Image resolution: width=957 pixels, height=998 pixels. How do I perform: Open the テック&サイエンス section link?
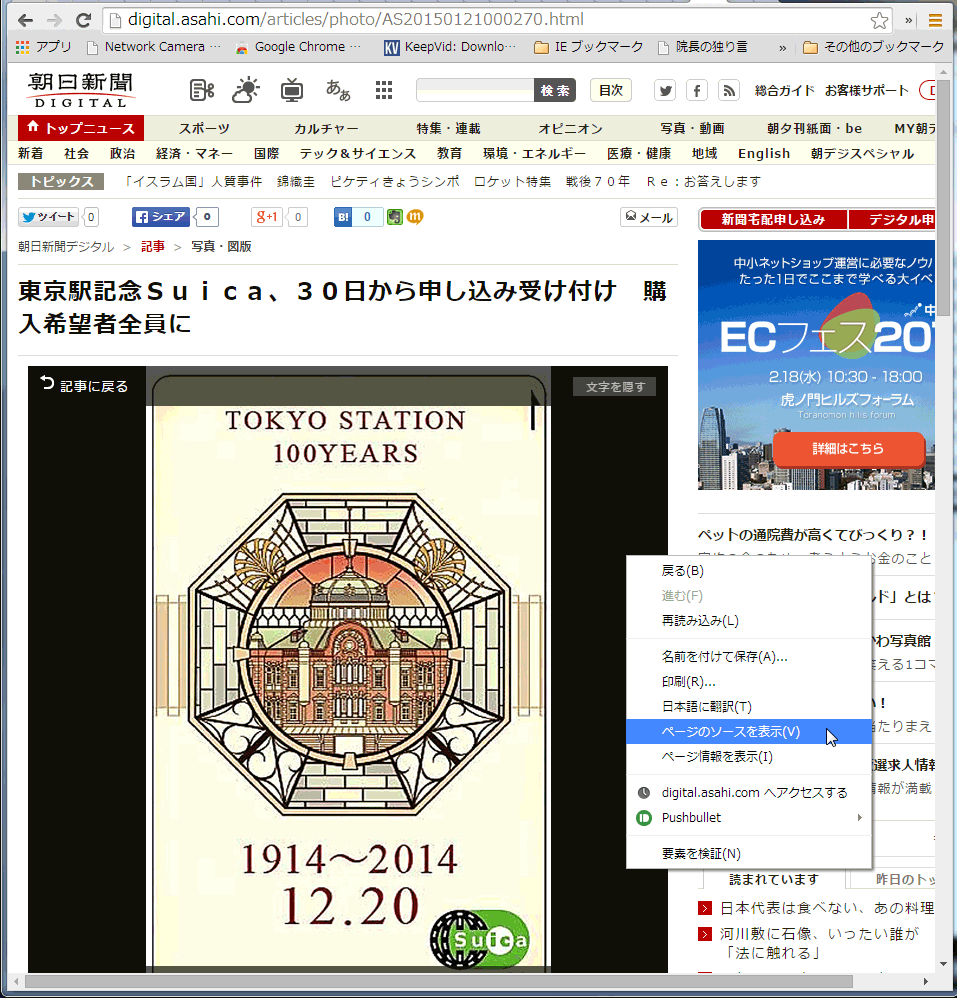click(358, 153)
